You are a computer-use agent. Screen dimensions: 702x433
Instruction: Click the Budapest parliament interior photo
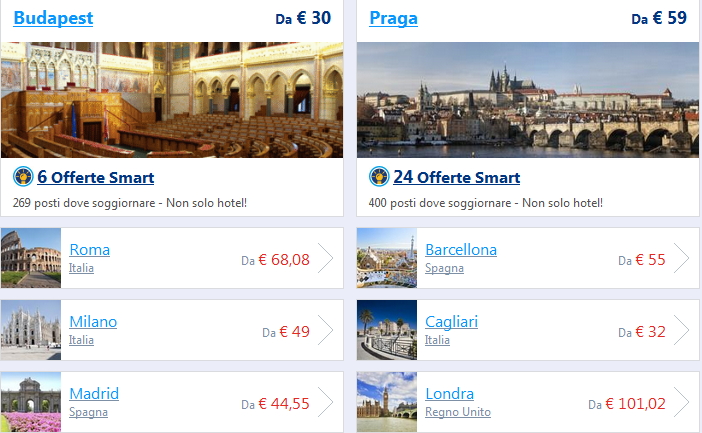[x=172, y=100]
